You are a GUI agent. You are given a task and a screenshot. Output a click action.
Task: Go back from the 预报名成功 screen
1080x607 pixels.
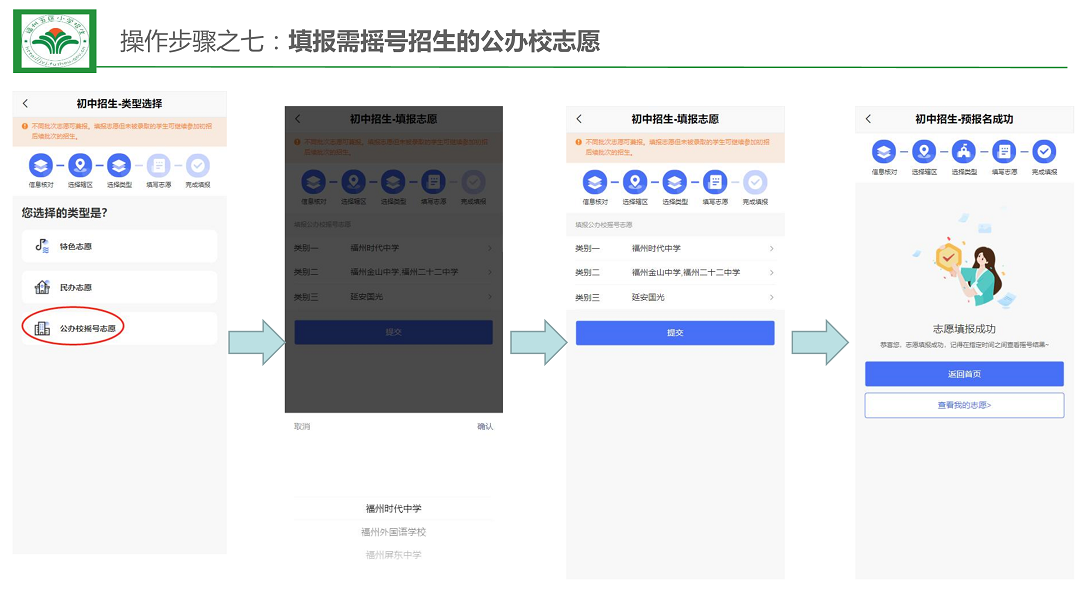[868, 119]
